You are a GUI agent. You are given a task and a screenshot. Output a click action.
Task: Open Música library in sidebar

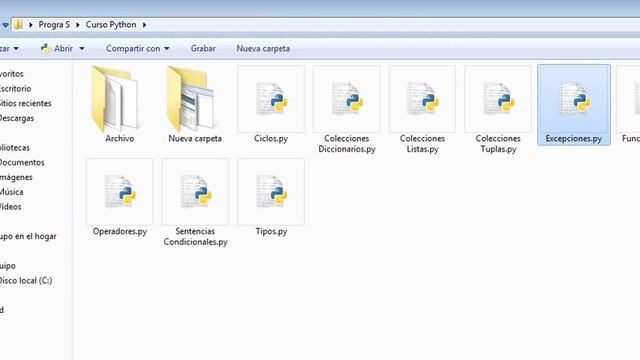click(11, 192)
